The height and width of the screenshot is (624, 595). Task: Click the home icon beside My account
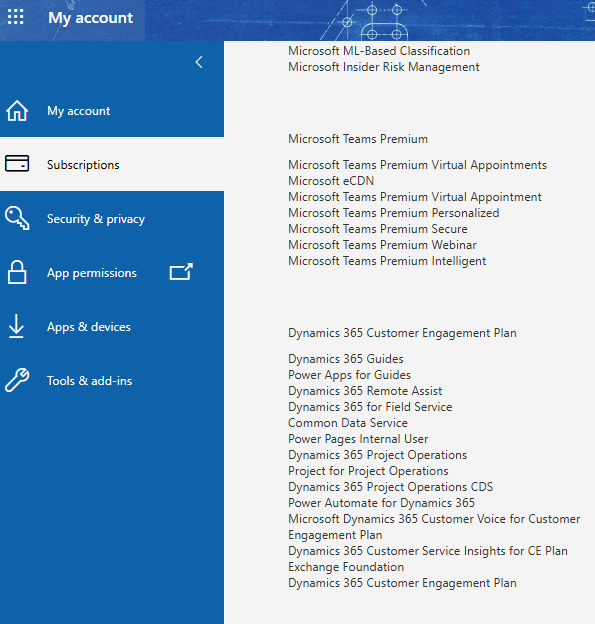coord(17,111)
